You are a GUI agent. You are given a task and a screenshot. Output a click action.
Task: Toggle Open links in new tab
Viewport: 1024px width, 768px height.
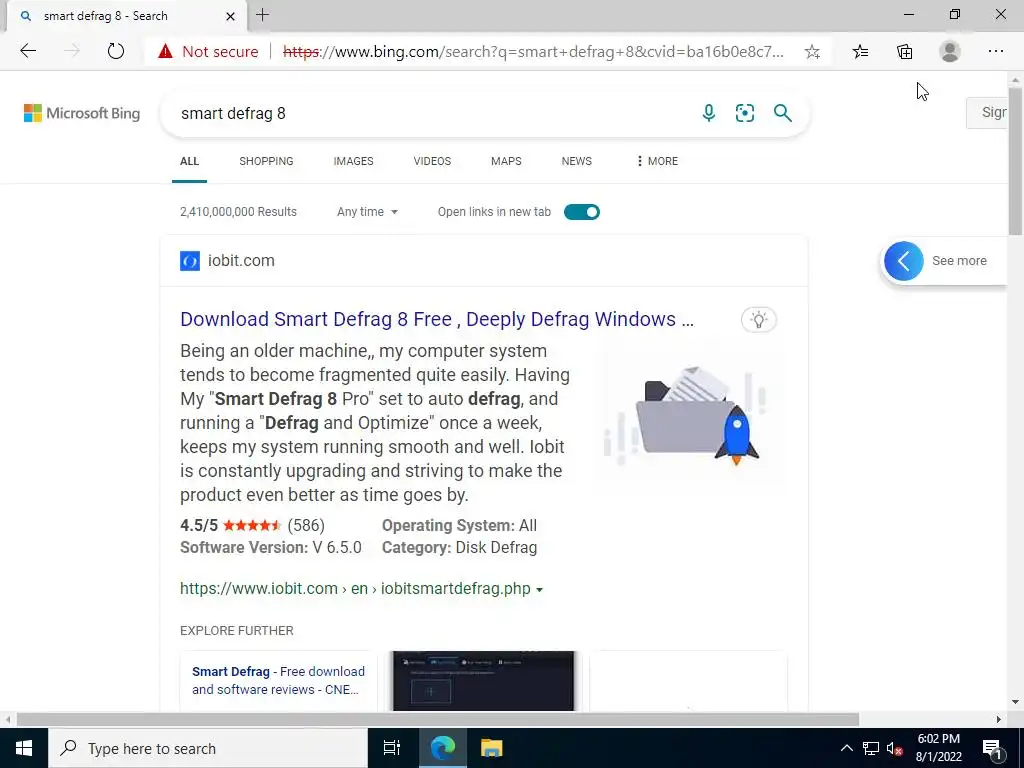coord(581,212)
